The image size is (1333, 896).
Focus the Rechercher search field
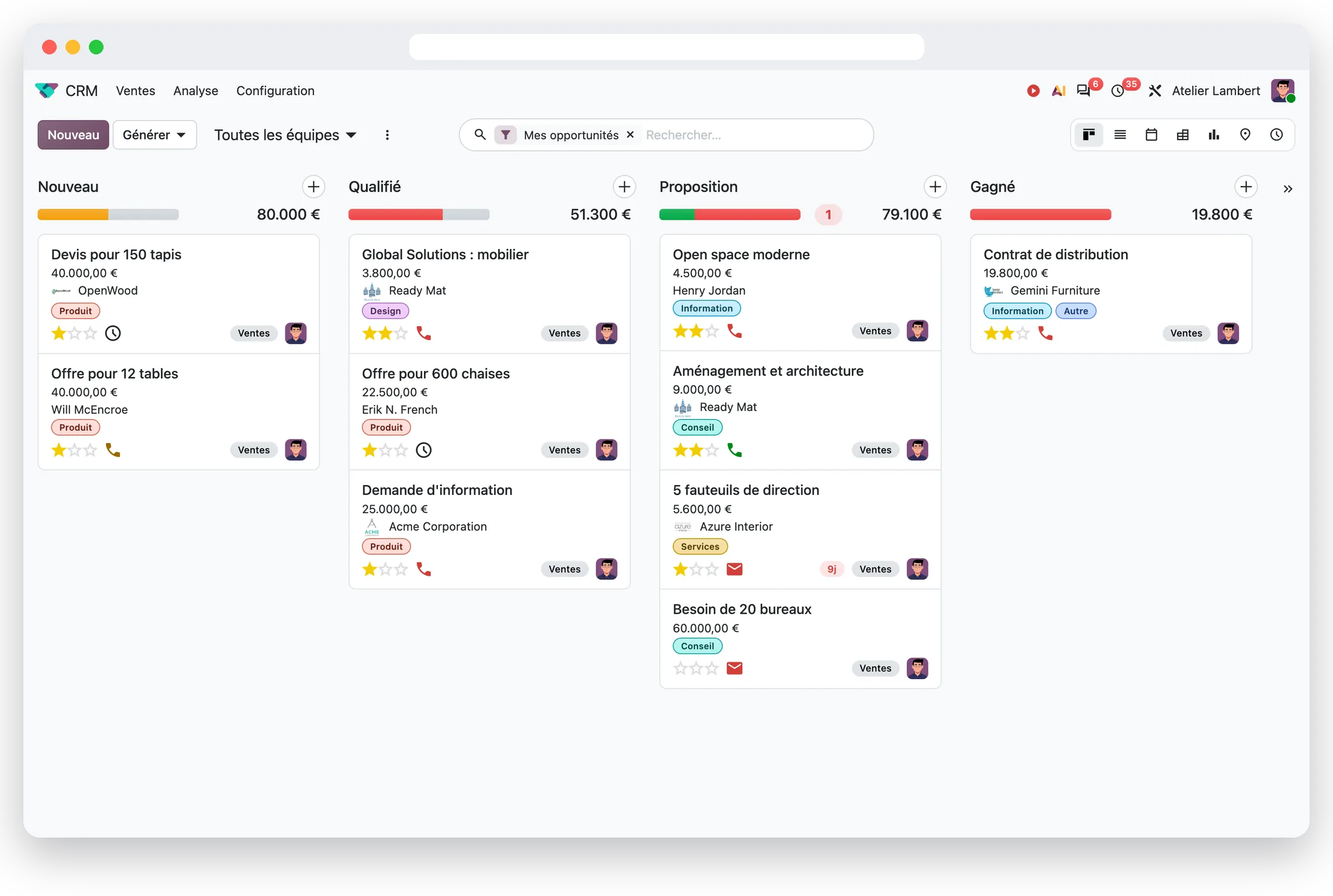click(754, 135)
